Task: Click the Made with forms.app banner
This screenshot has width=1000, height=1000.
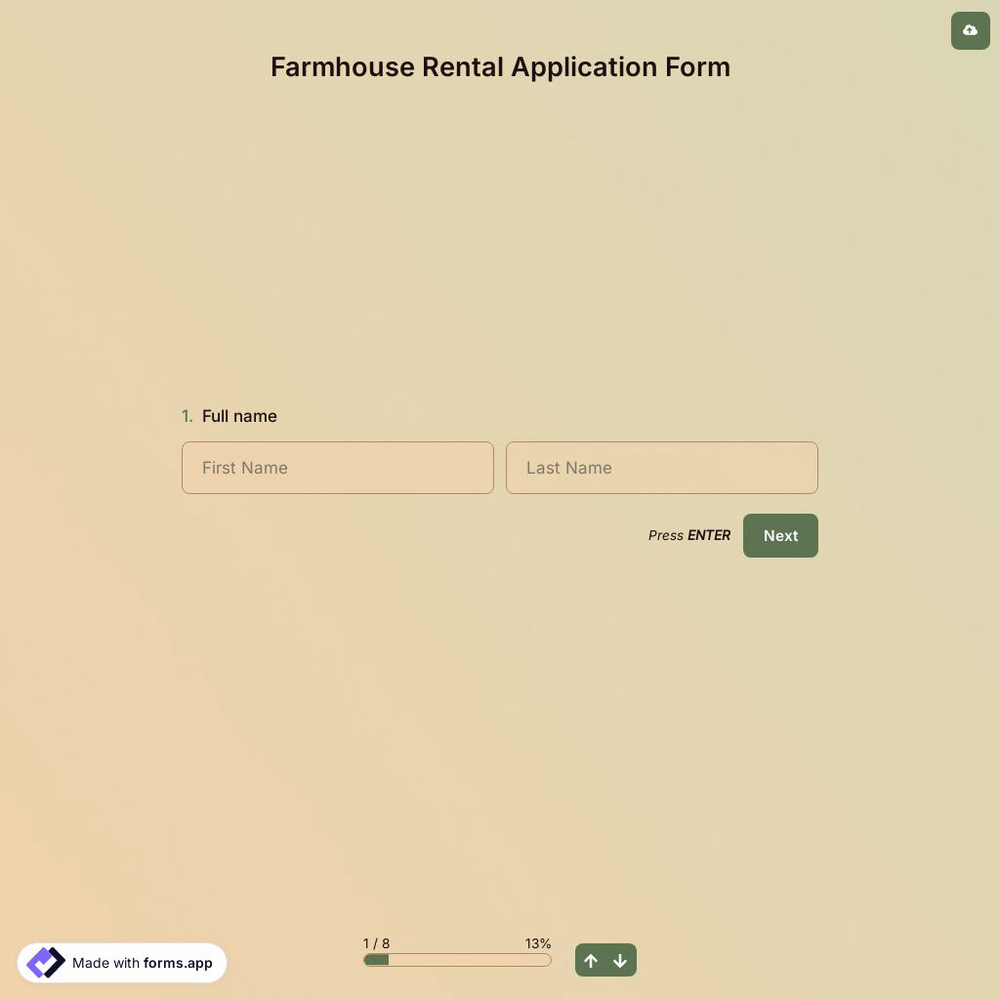Action: tap(122, 961)
